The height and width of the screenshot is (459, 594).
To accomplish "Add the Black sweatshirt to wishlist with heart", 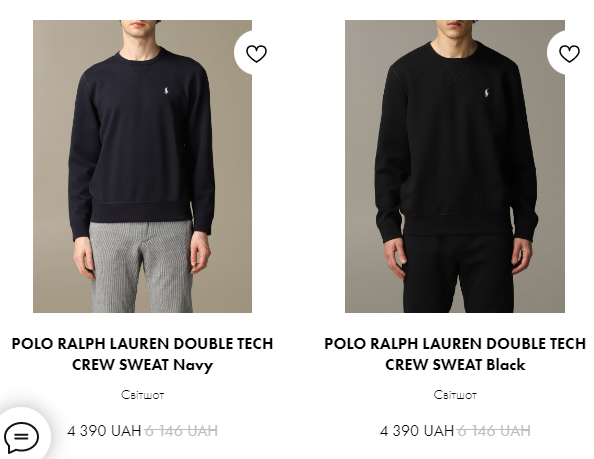I will pos(569,53).
